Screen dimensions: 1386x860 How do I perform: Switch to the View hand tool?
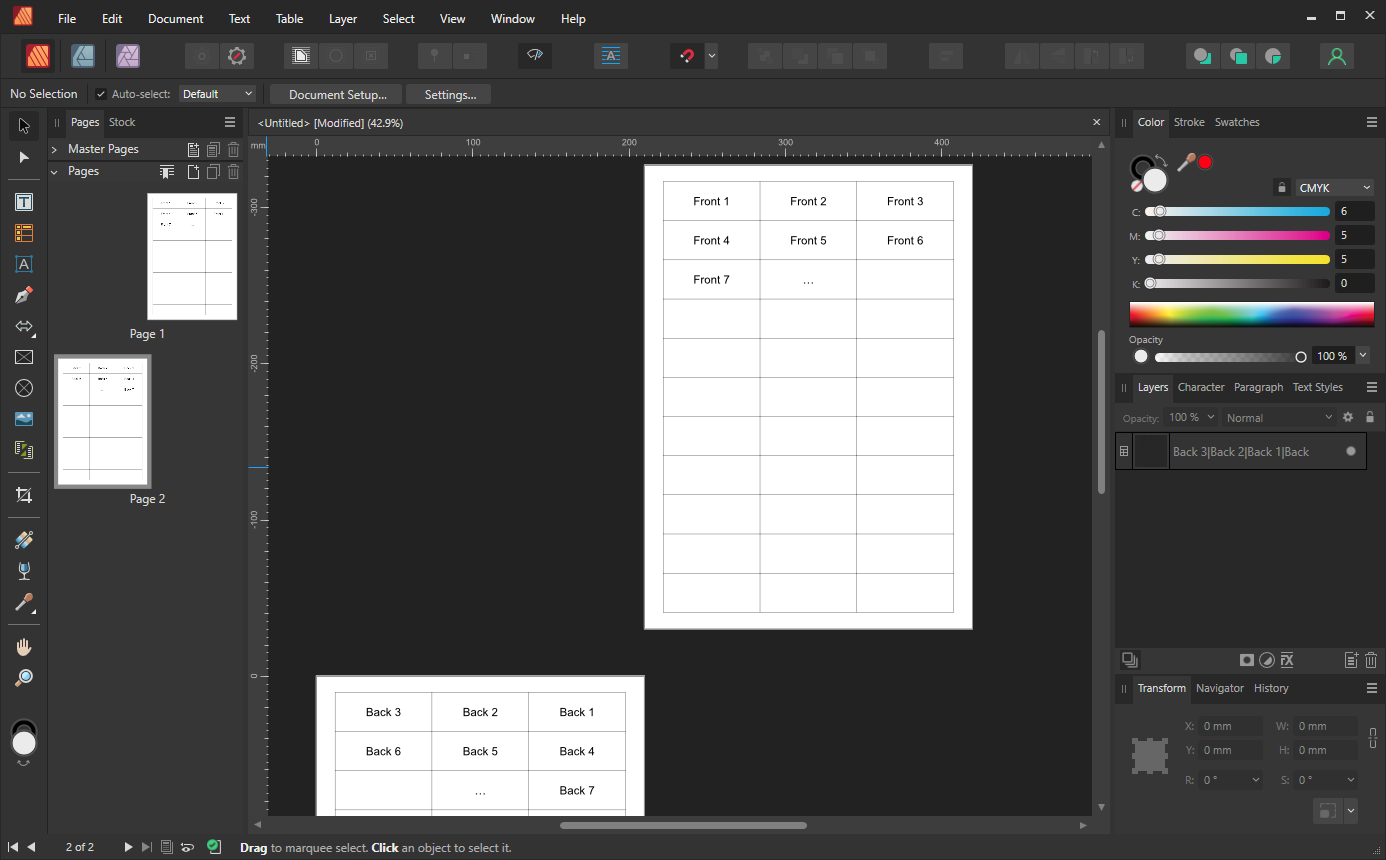[24, 647]
